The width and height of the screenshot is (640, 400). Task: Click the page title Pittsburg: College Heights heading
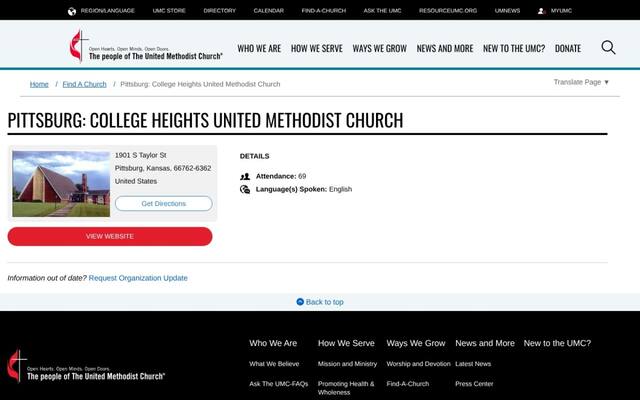coord(205,120)
